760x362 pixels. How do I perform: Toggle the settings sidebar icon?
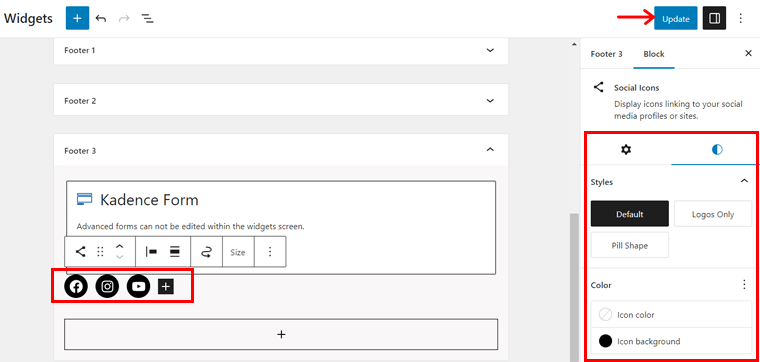point(714,18)
